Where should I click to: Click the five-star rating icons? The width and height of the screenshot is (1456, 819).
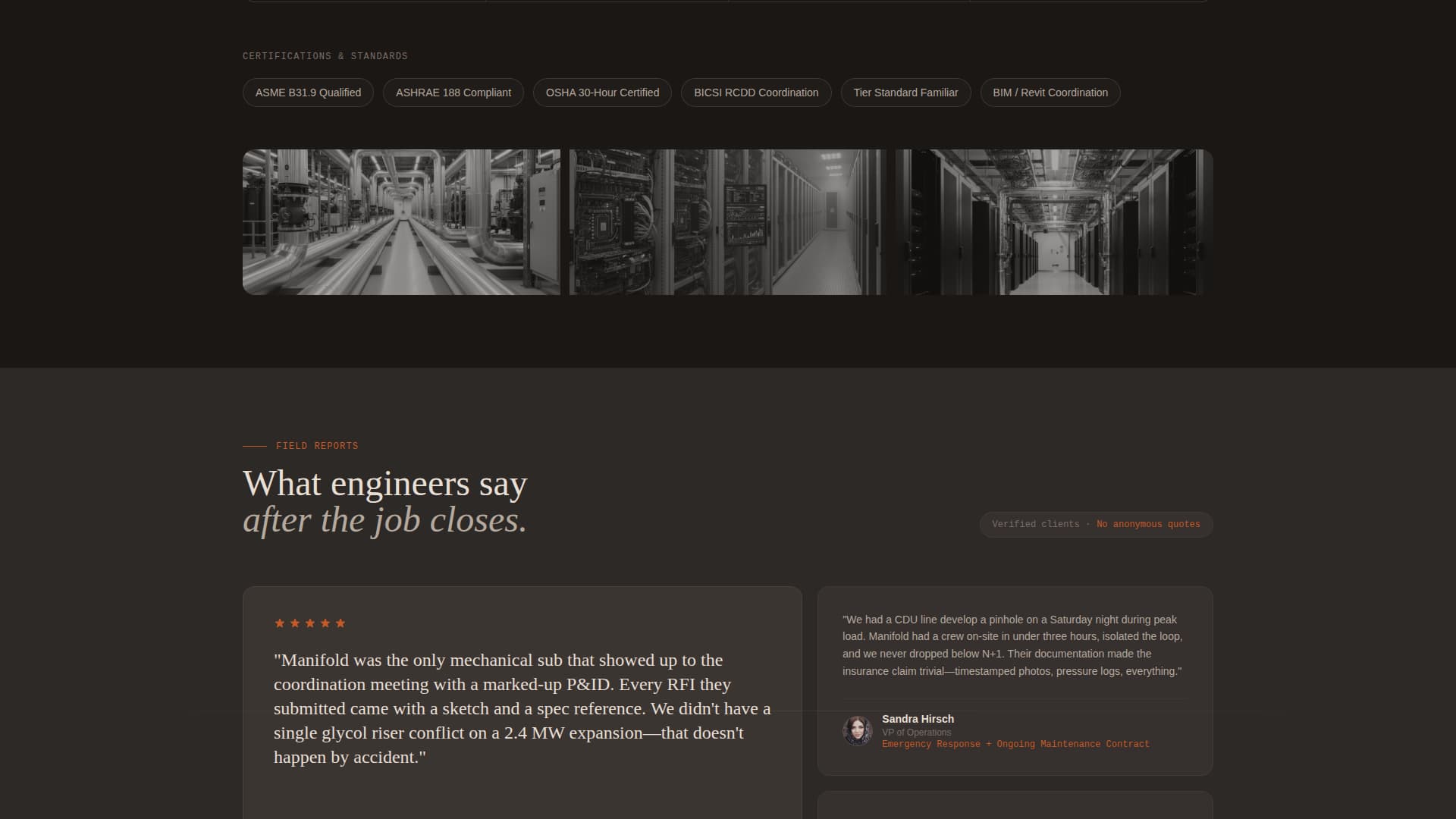click(309, 623)
